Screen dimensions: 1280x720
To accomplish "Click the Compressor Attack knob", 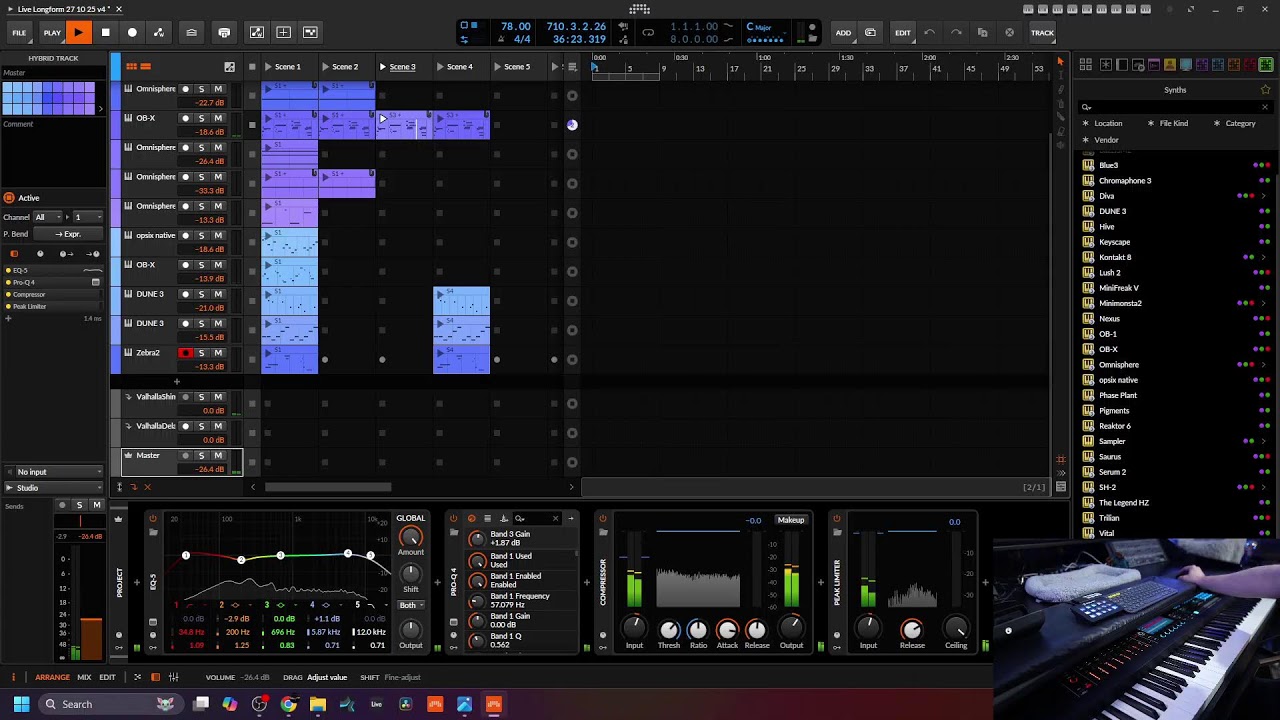I will coord(727,629).
